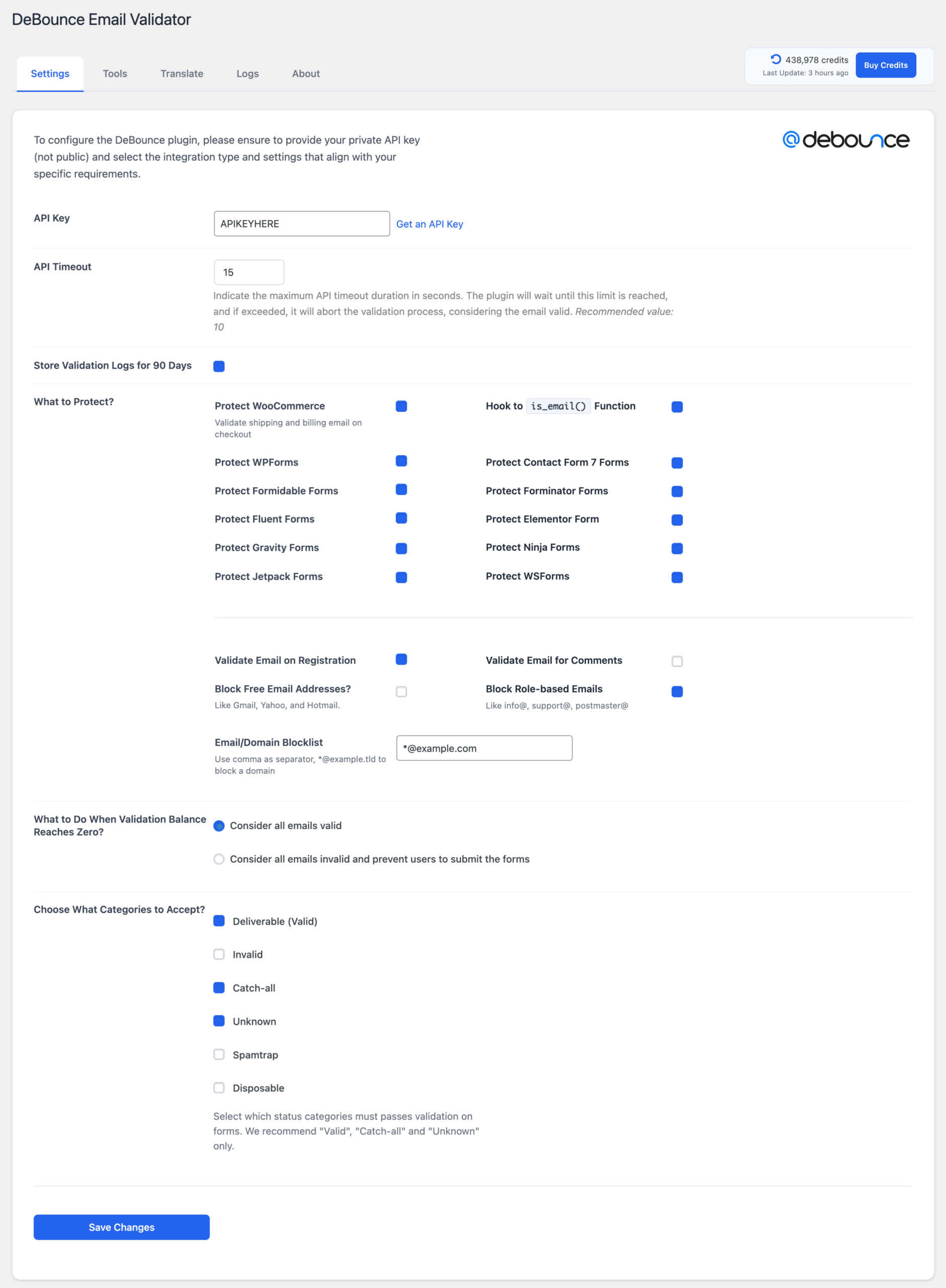This screenshot has height=1288, width=946.
Task: Click the DeBounce logo
Action: point(845,140)
